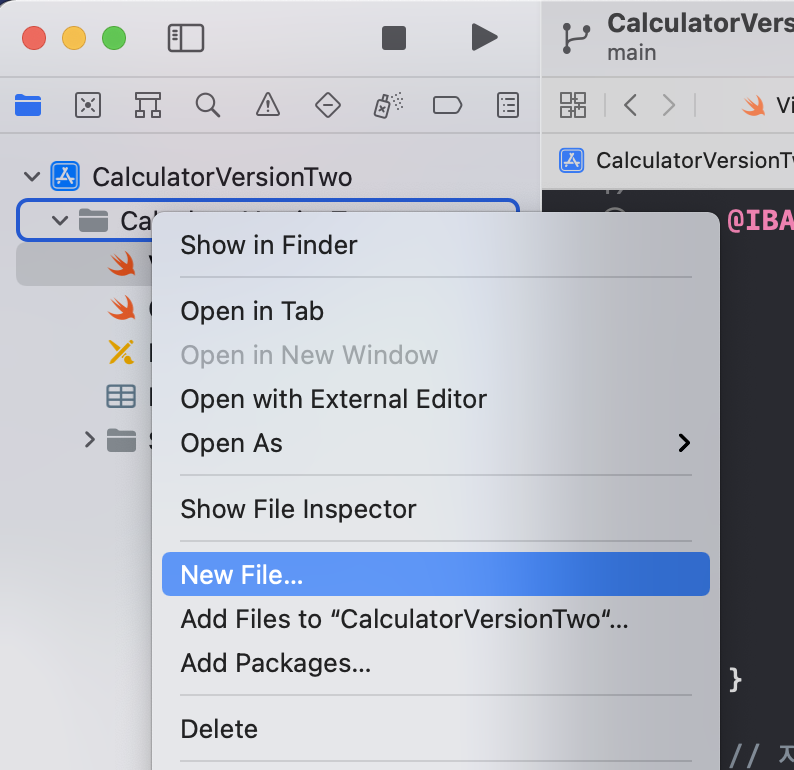This screenshot has width=794, height=770.
Task: Select the table-style file icon
Action: point(121,396)
